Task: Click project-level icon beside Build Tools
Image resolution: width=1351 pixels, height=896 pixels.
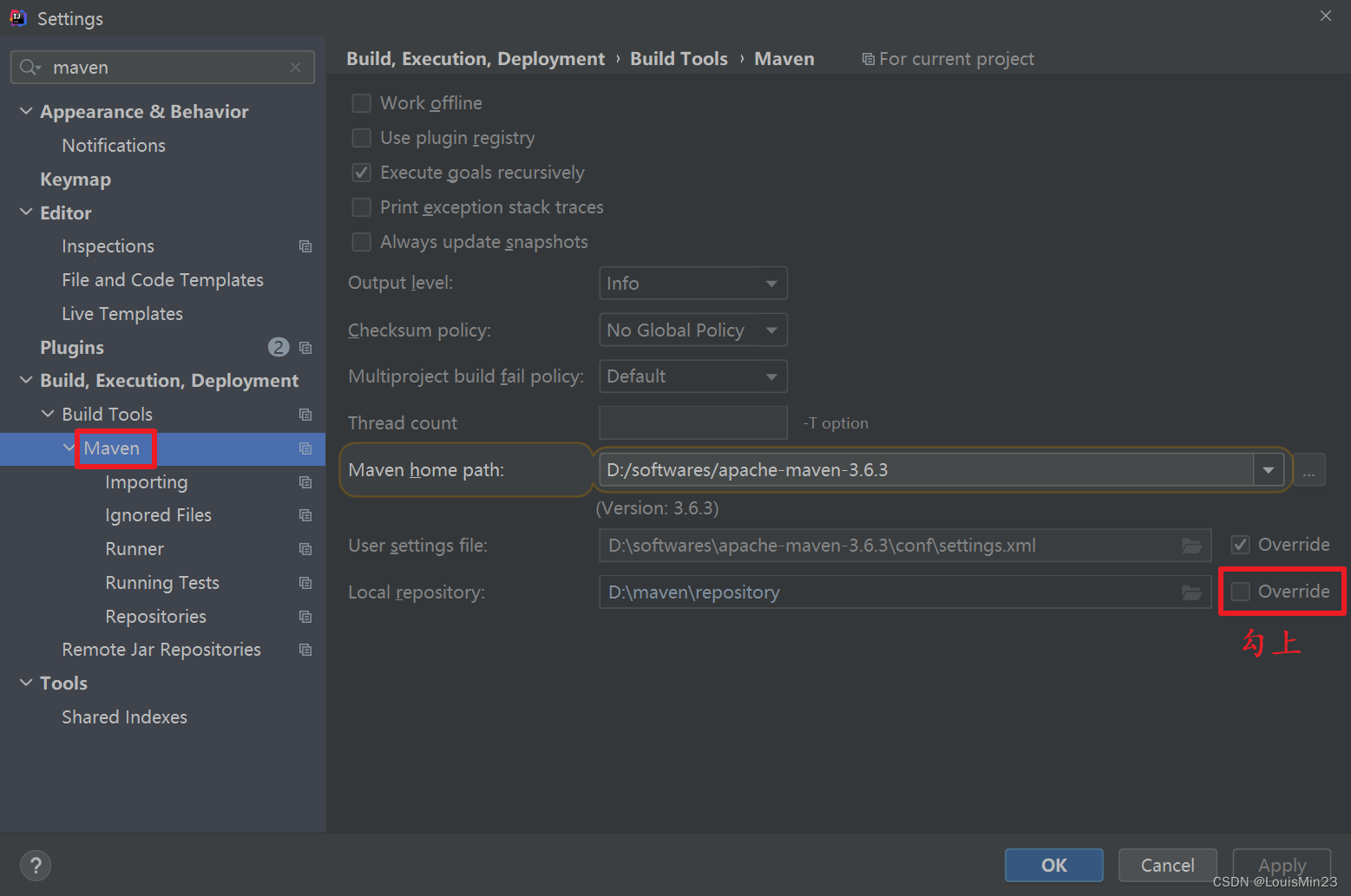Action: pos(305,415)
